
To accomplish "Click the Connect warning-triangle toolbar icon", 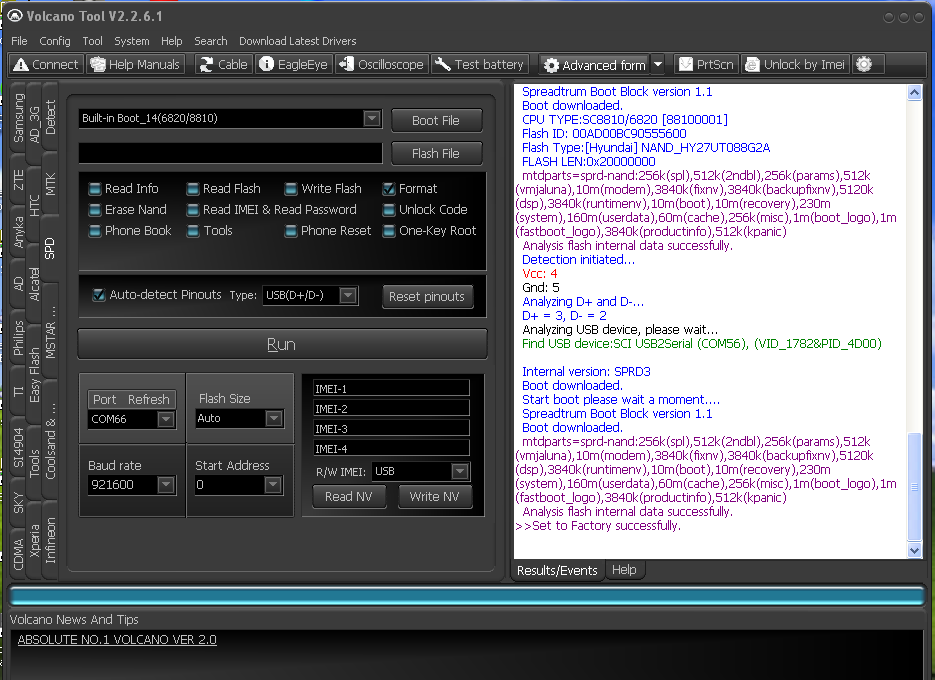I will tap(21, 64).
